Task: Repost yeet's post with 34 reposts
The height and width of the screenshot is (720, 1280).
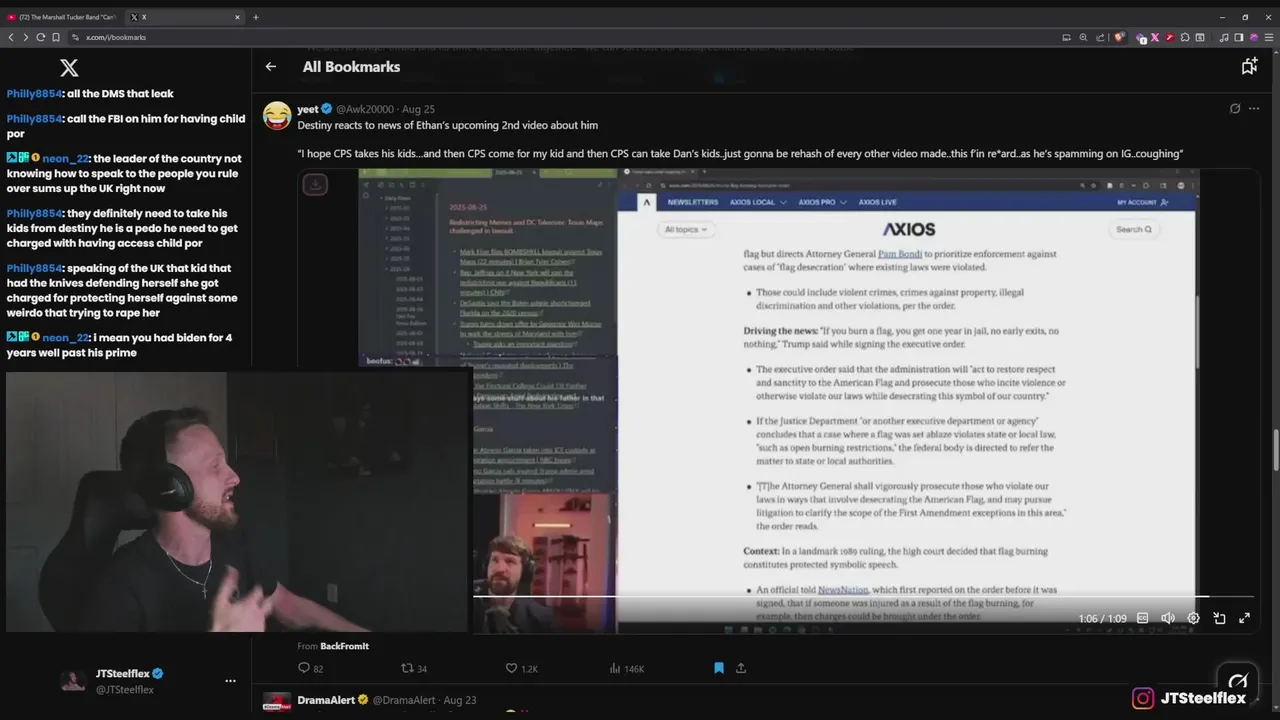Action: click(x=414, y=668)
